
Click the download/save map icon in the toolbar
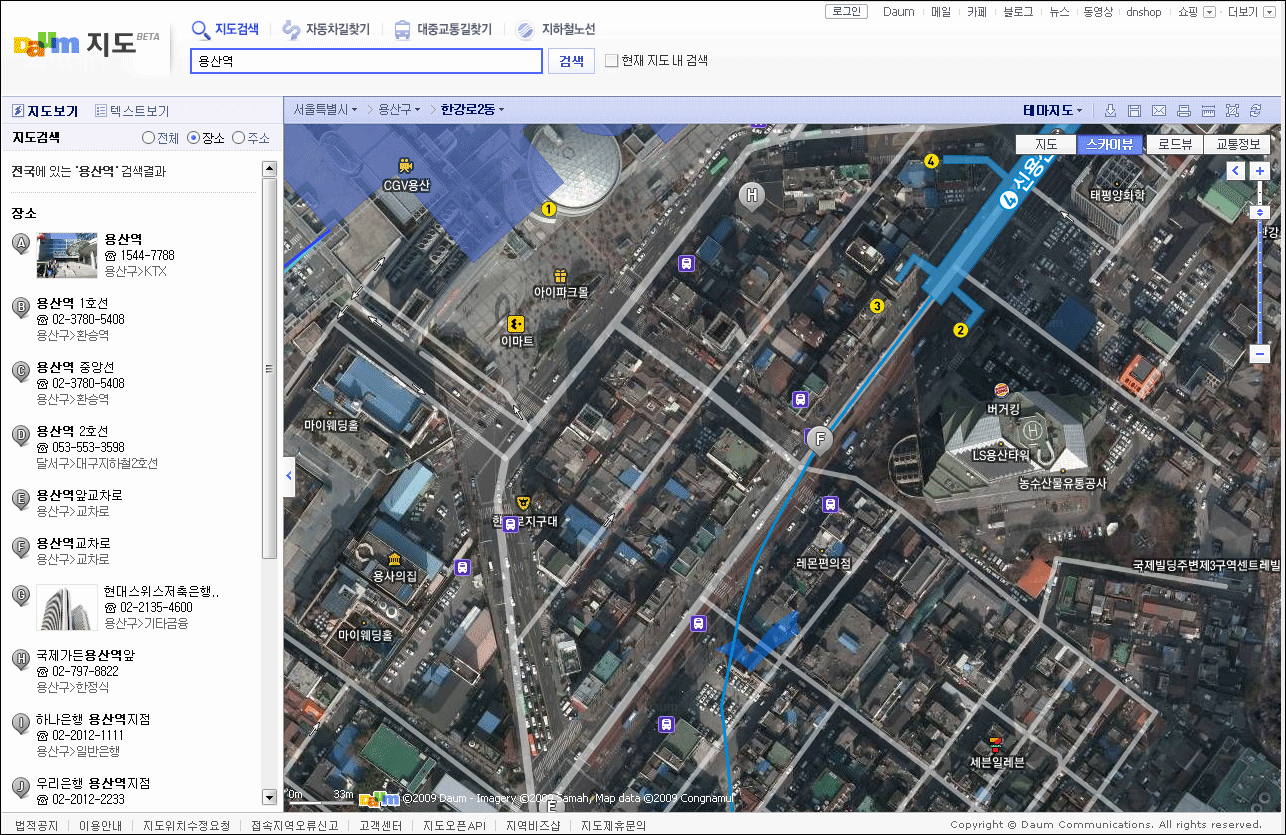point(1110,110)
